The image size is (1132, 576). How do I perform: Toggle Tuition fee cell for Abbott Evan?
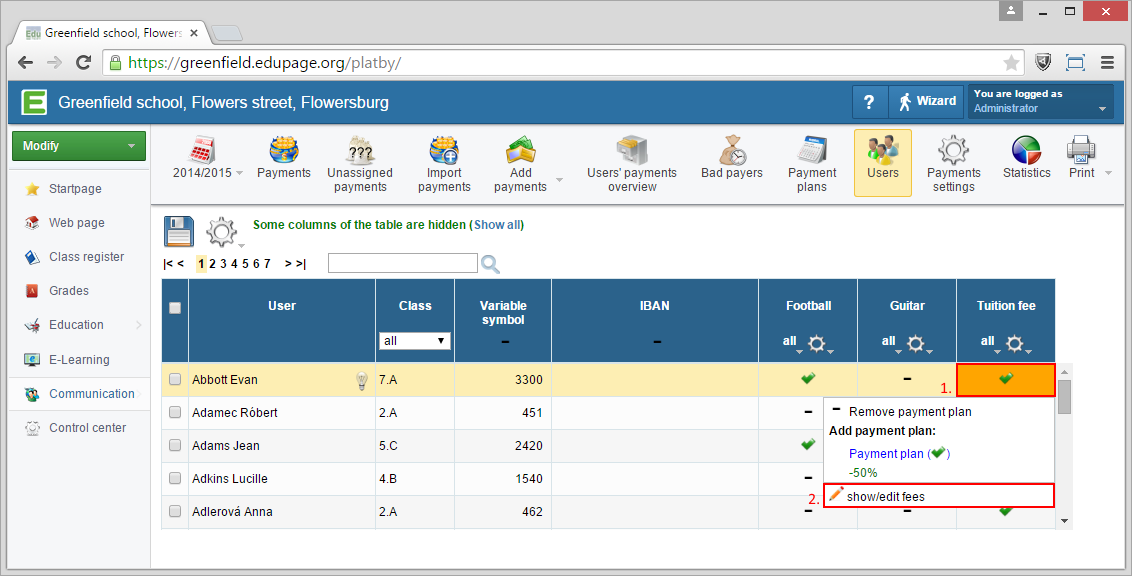coord(1006,380)
